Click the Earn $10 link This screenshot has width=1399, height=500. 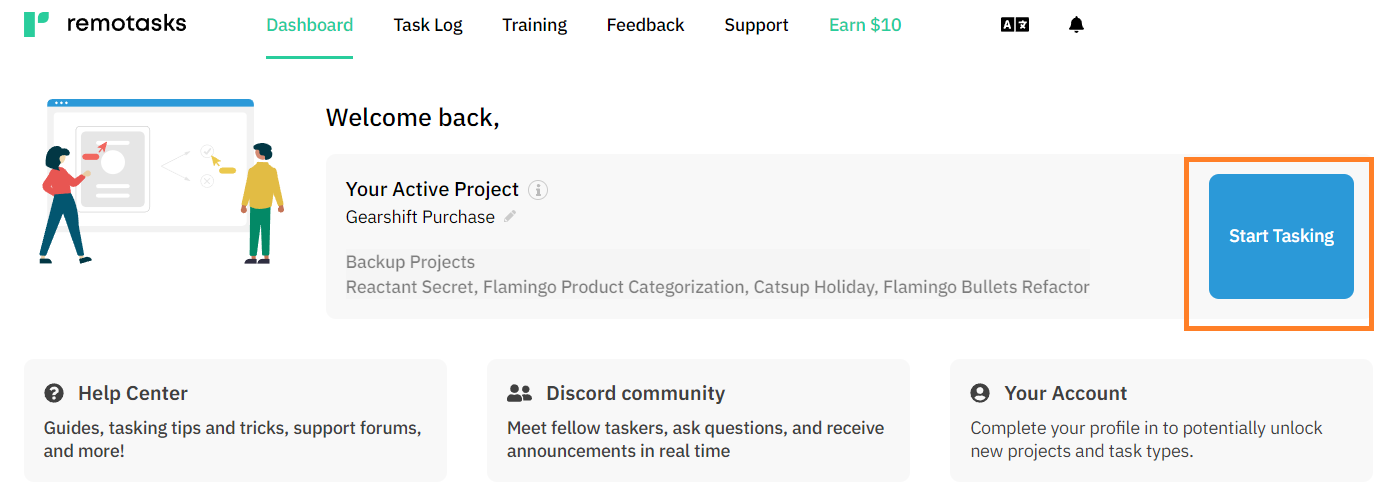point(865,25)
